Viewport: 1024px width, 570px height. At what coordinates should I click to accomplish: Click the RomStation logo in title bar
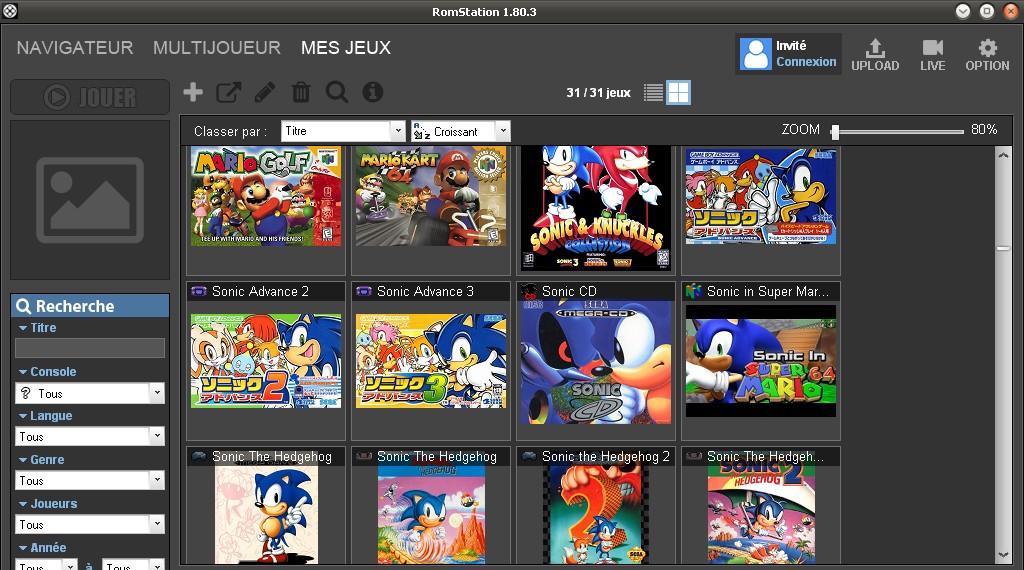10,11
